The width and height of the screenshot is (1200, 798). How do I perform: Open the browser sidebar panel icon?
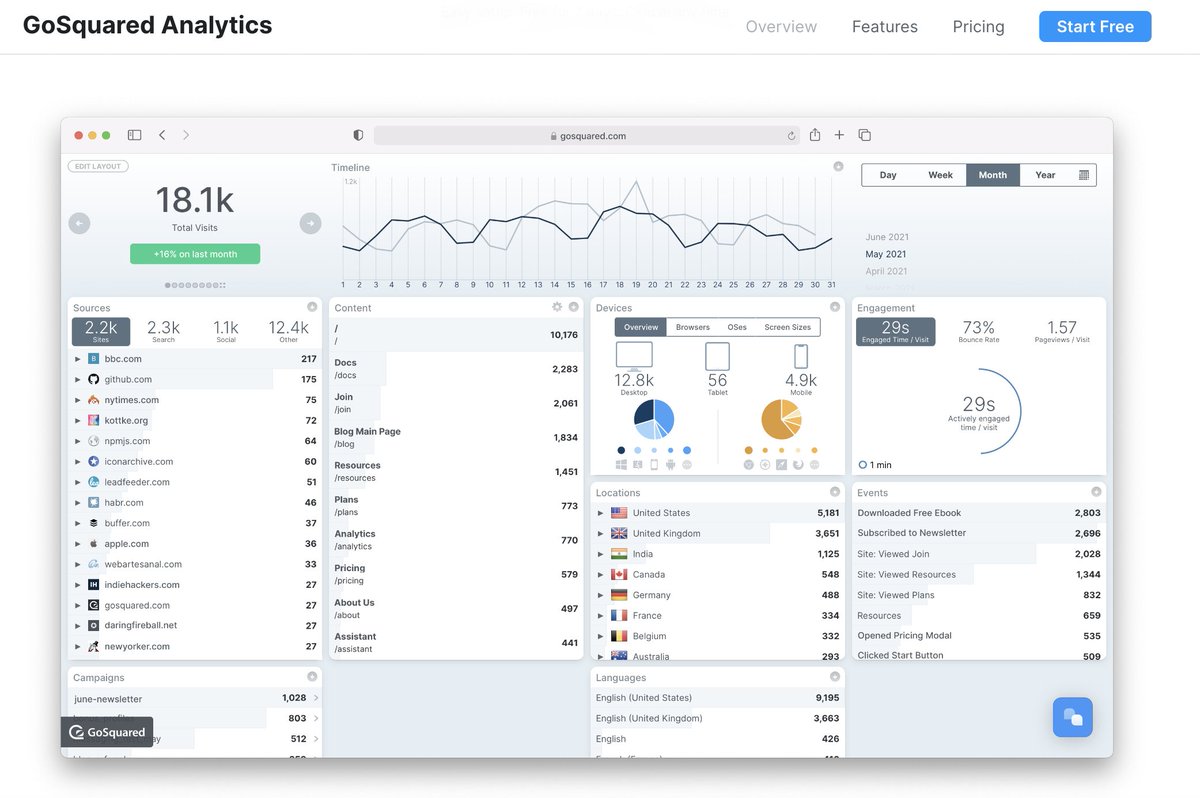(x=134, y=135)
